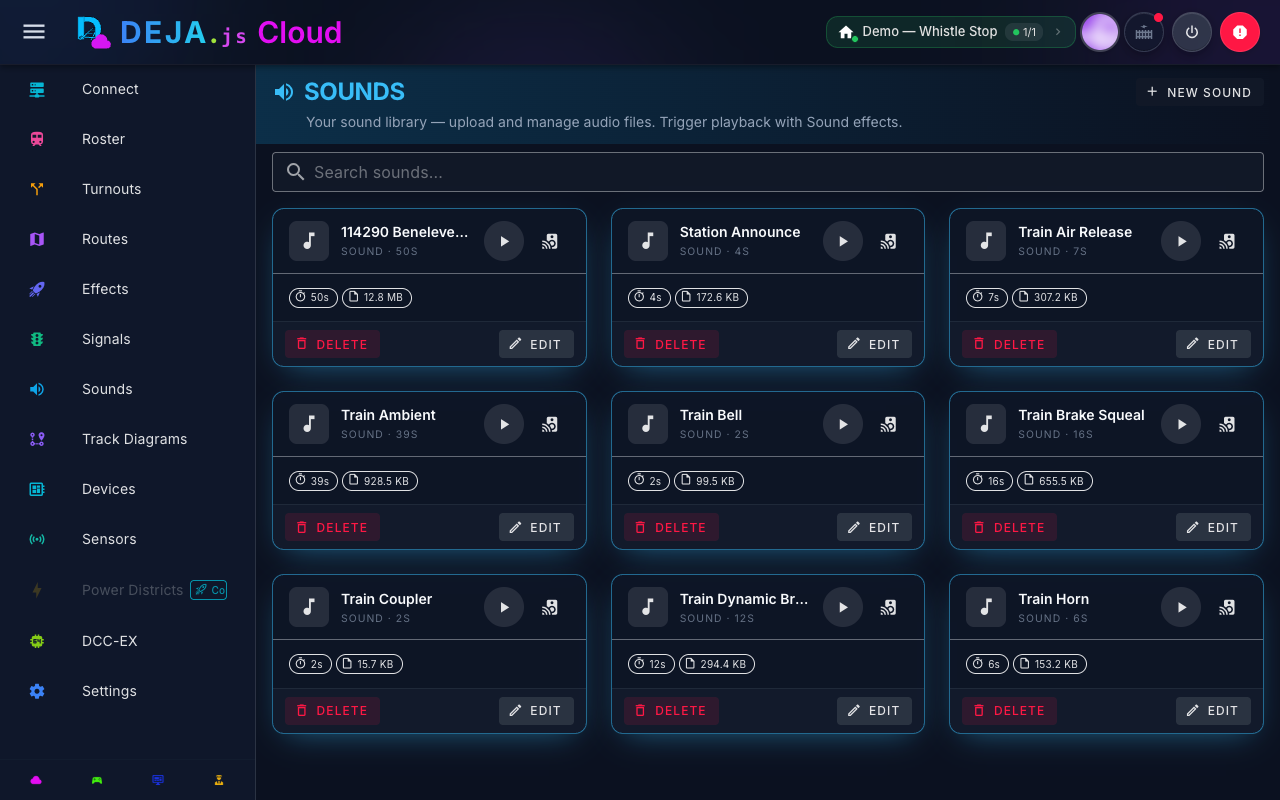
Task: Play the Train Air Release sound
Action: (1181, 241)
